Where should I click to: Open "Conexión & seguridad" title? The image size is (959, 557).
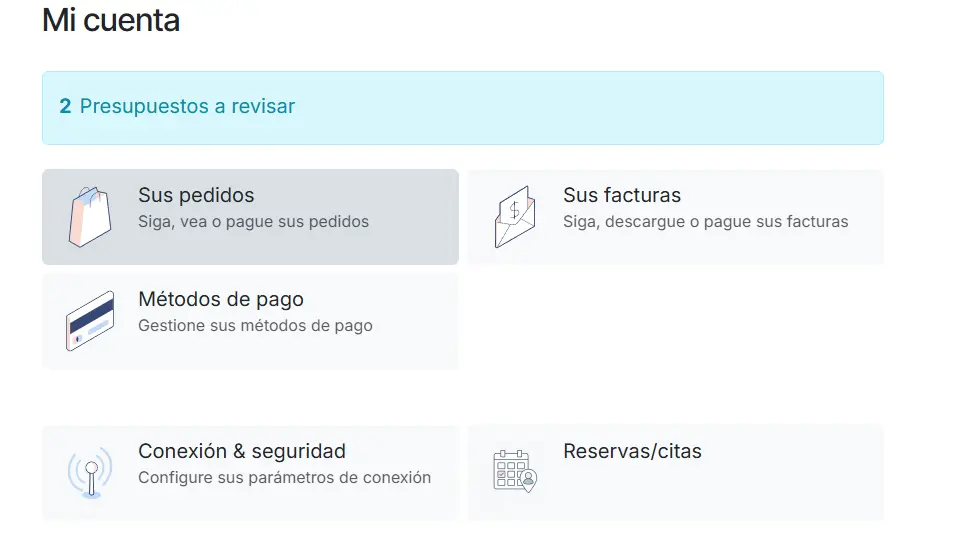(x=241, y=451)
